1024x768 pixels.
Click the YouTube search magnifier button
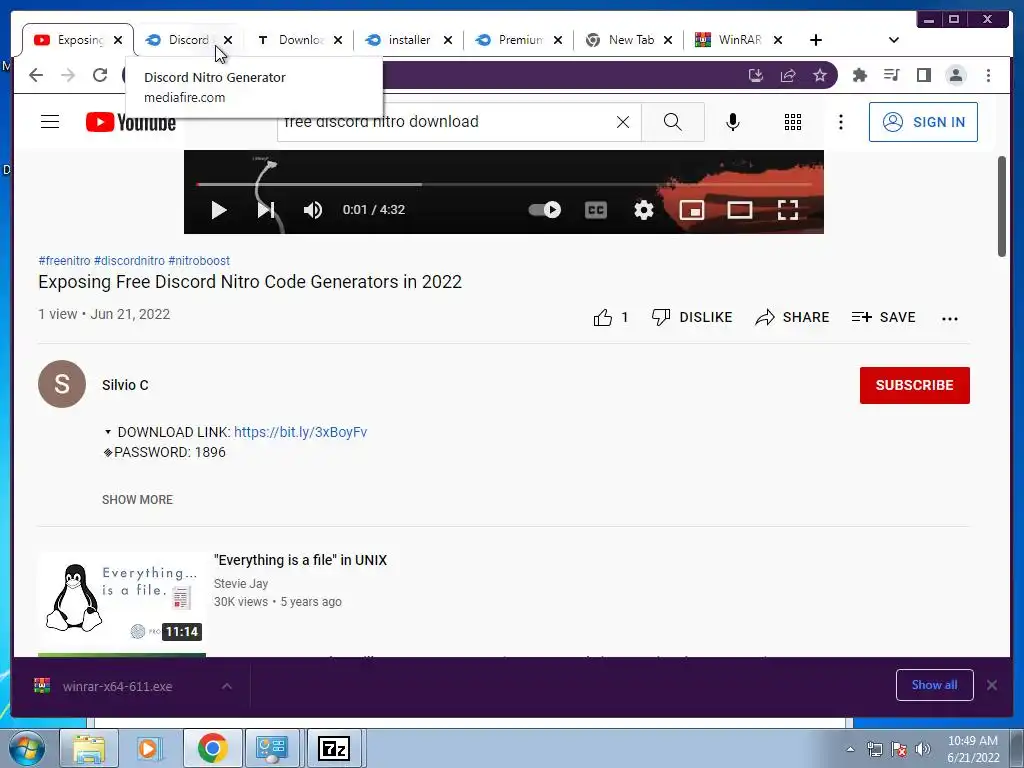coord(673,122)
